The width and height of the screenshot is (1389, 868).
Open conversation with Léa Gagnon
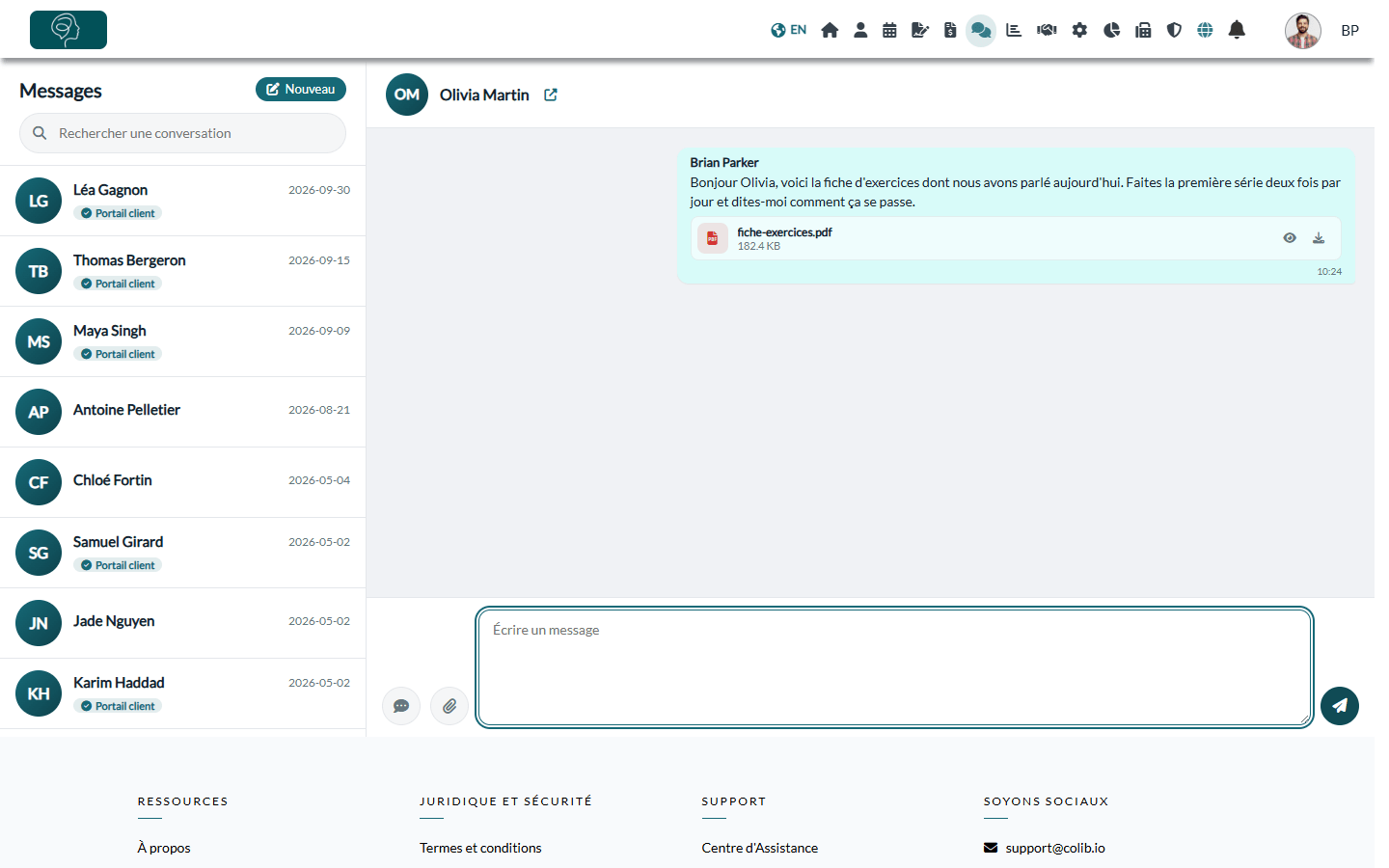[x=182, y=201]
